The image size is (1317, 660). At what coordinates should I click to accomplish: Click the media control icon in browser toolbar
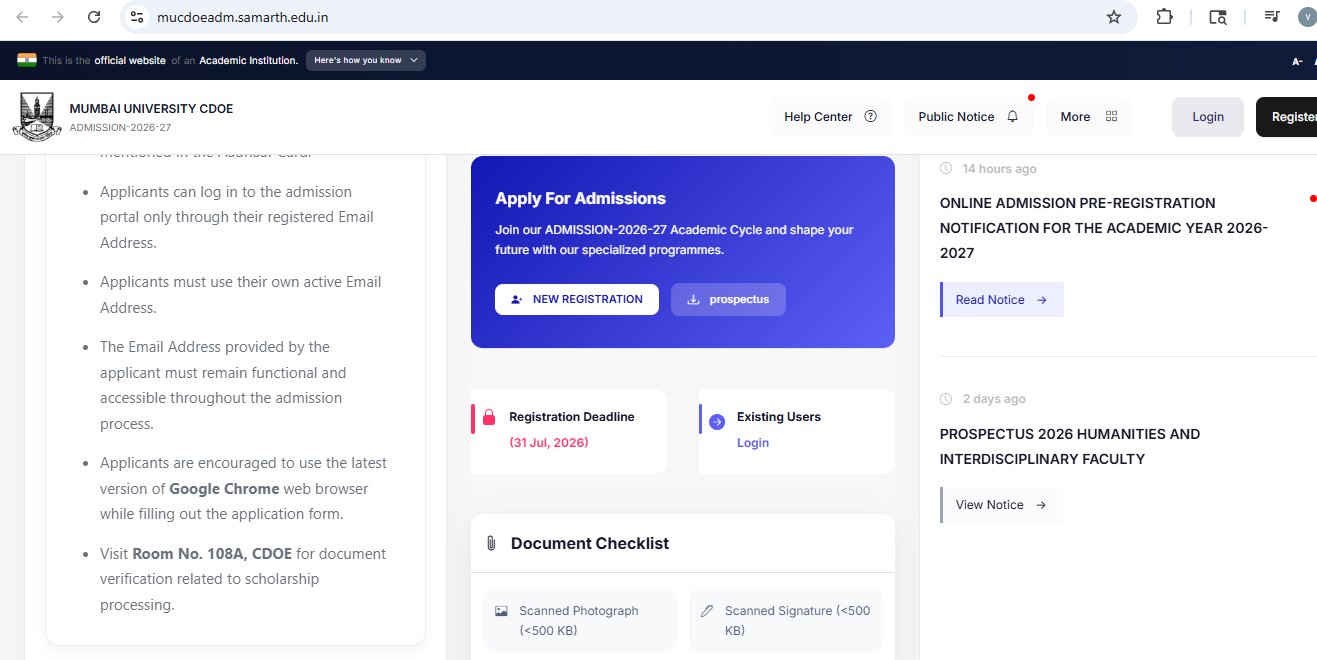pos(1271,17)
